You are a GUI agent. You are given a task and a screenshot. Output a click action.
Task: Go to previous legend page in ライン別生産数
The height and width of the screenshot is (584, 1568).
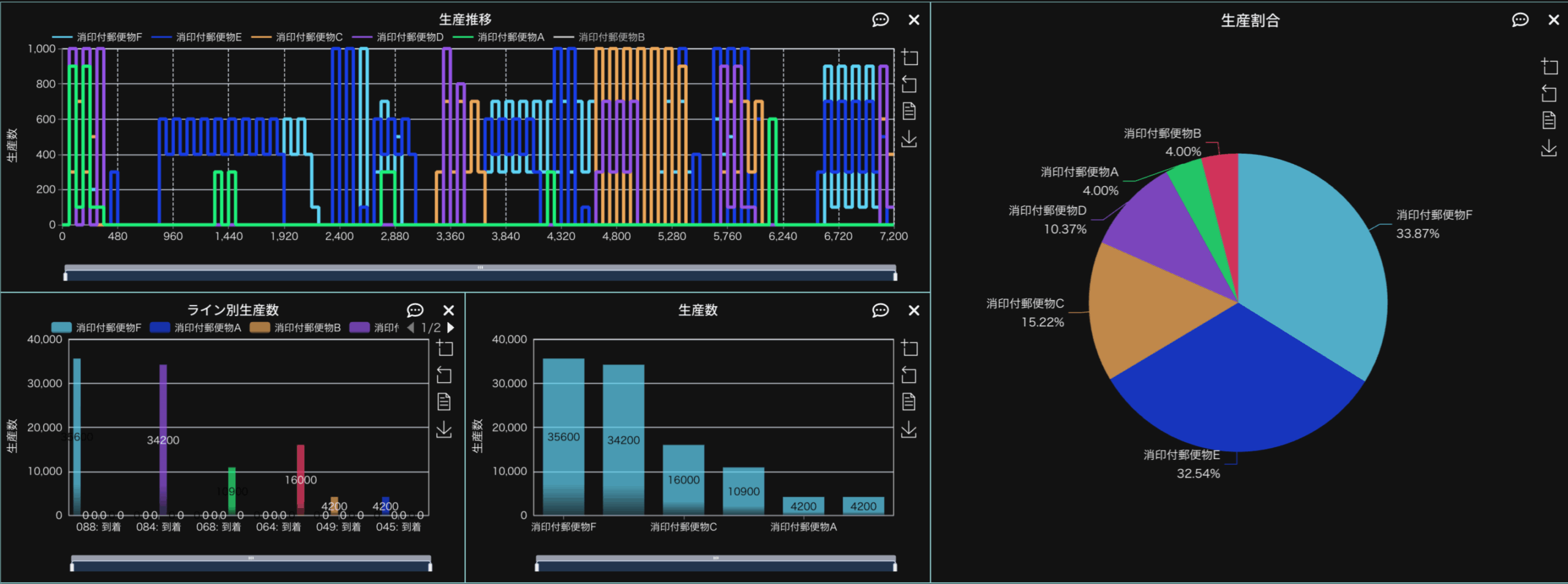411,328
